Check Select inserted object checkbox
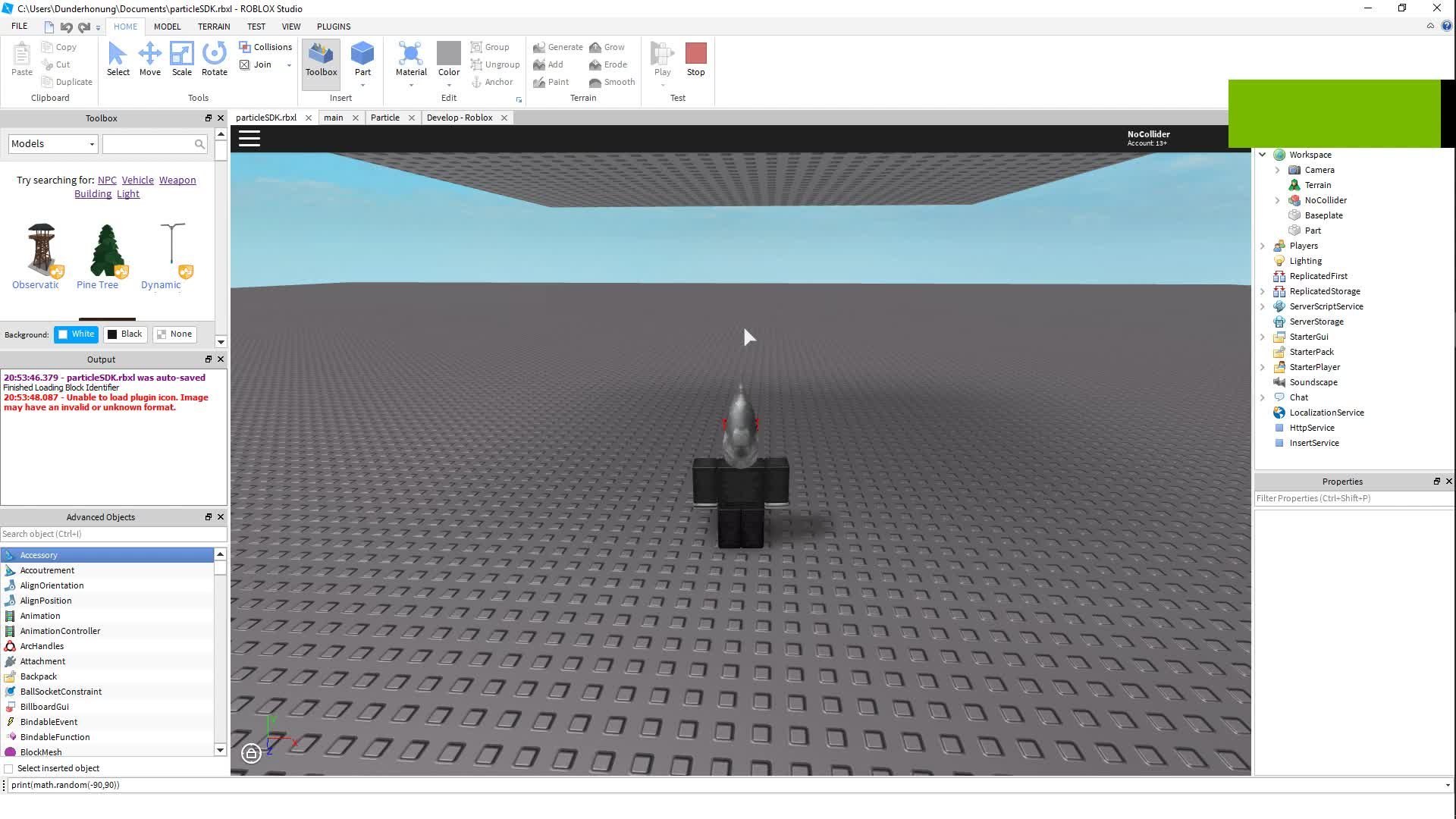The height and width of the screenshot is (819, 1456). [9, 768]
